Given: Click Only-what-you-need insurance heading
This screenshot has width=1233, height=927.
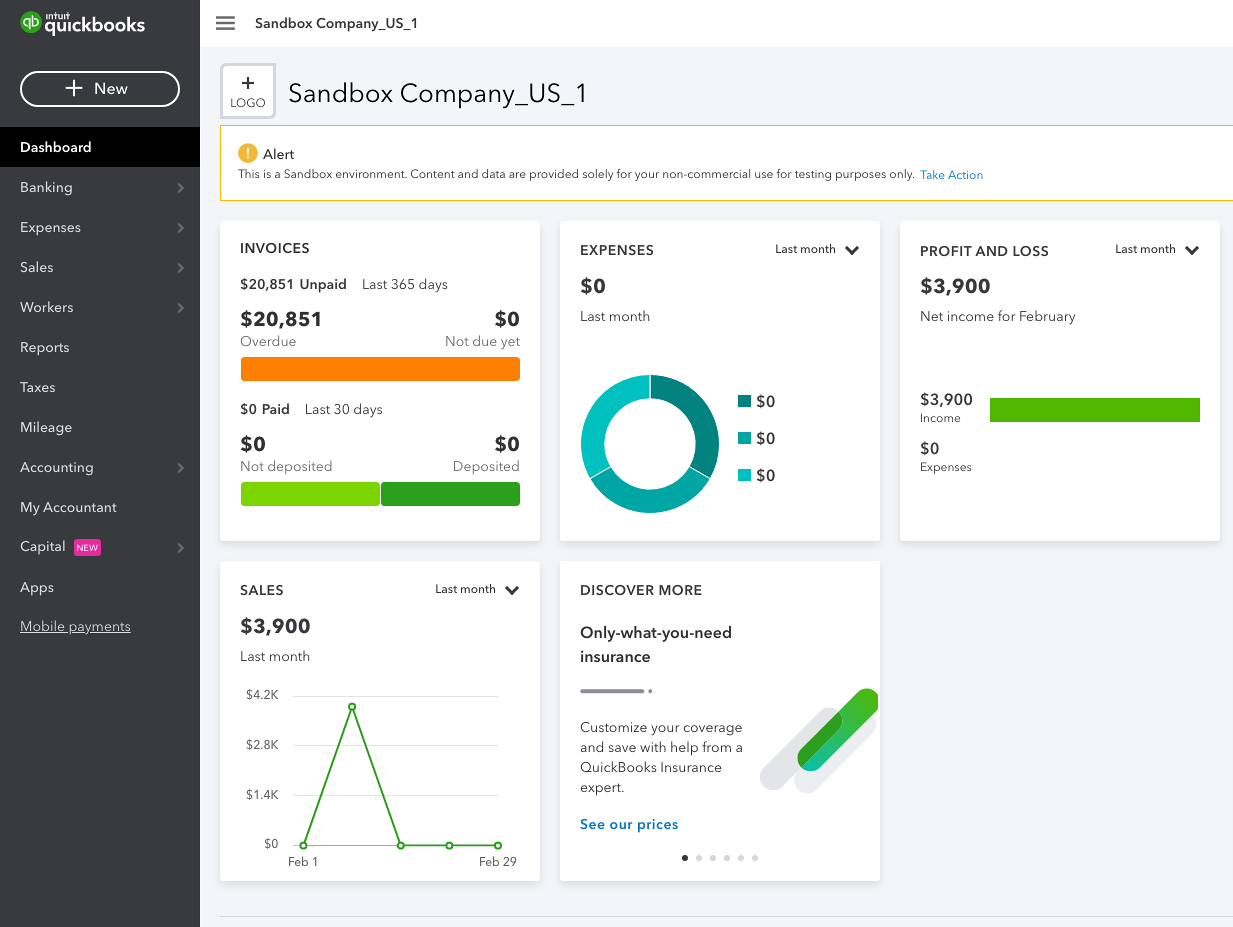Looking at the screenshot, I should [656, 645].
